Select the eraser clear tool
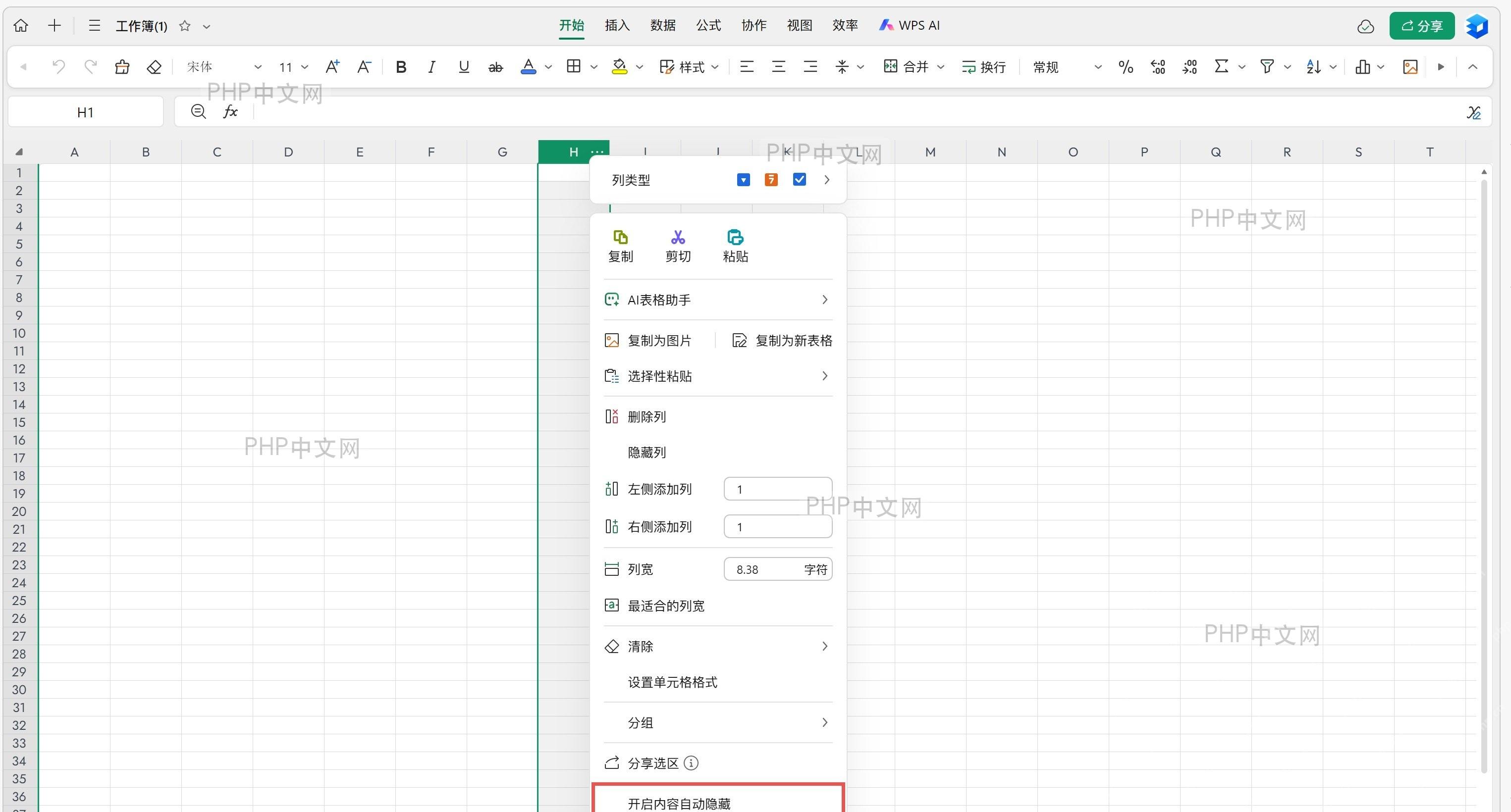This screenshot has width=1511, height=812. pyautogui.click(x=154, y=67)
